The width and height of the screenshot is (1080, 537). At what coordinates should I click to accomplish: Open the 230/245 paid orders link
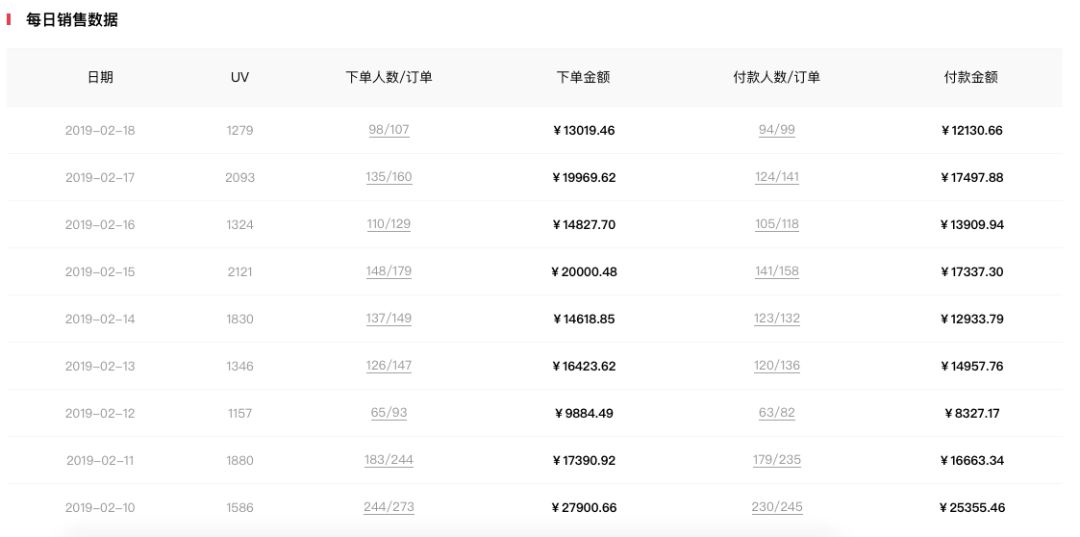[x=777, y=507]
